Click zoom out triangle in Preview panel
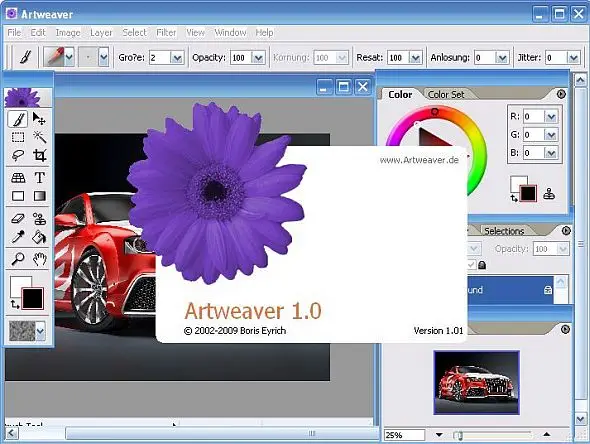 coord(439,435)
